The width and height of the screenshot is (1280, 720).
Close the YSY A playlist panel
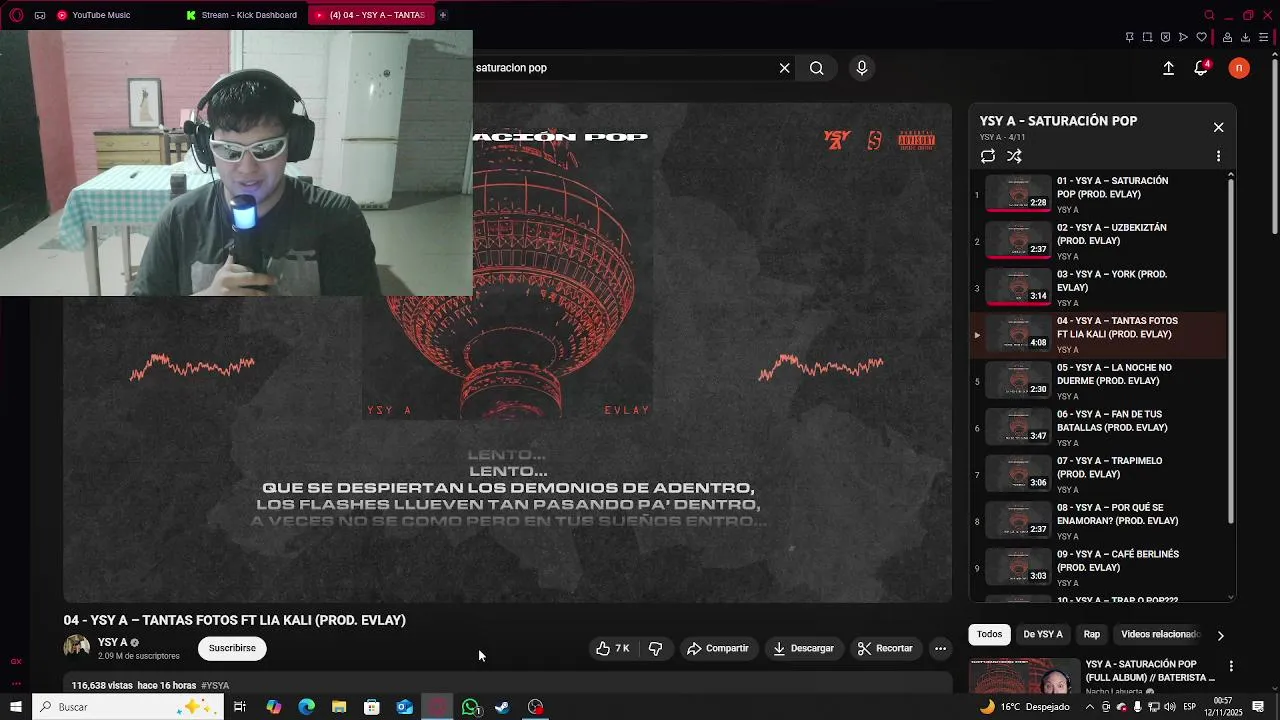pos(1218,127)
